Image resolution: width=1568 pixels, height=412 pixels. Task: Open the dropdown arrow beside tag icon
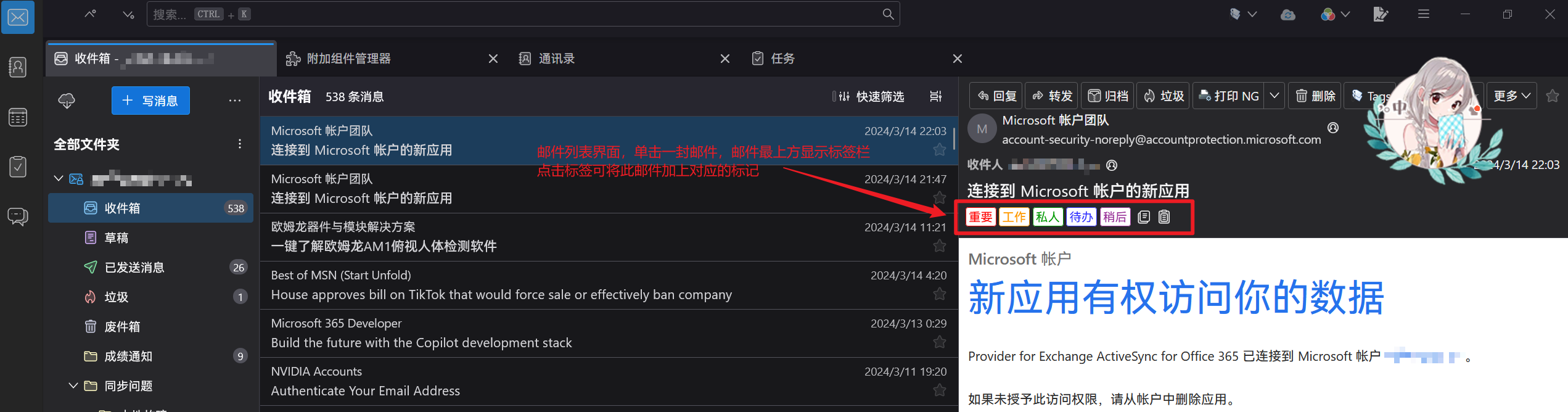click(x=1252, y=14)
